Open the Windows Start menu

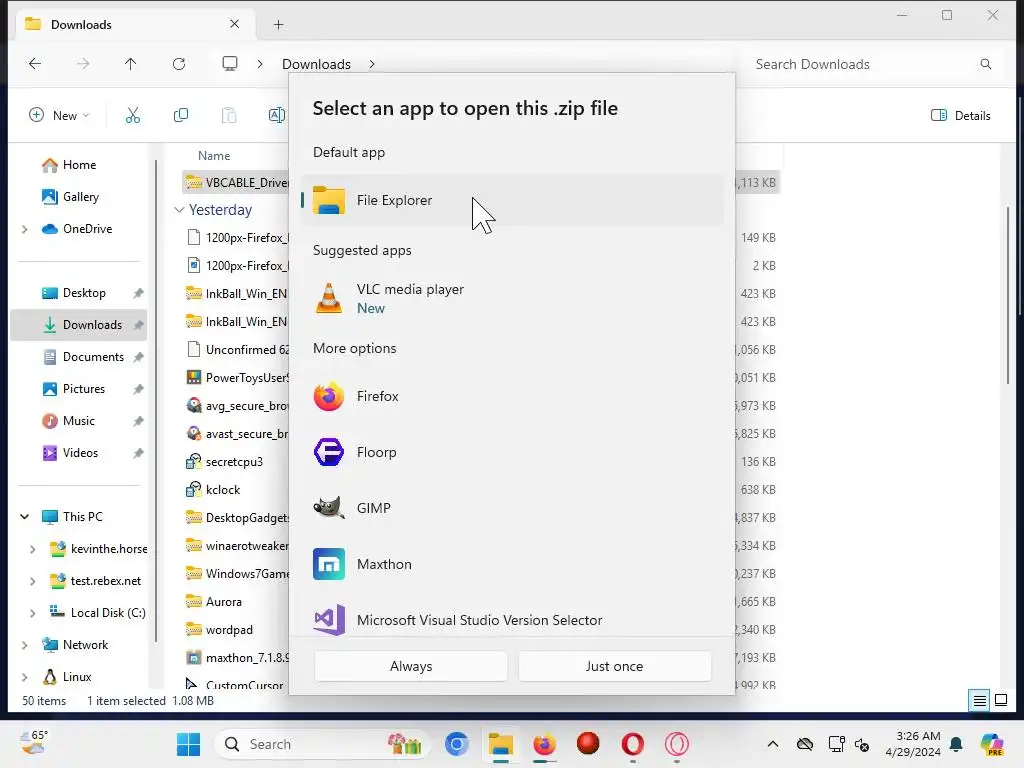[189, 744]
